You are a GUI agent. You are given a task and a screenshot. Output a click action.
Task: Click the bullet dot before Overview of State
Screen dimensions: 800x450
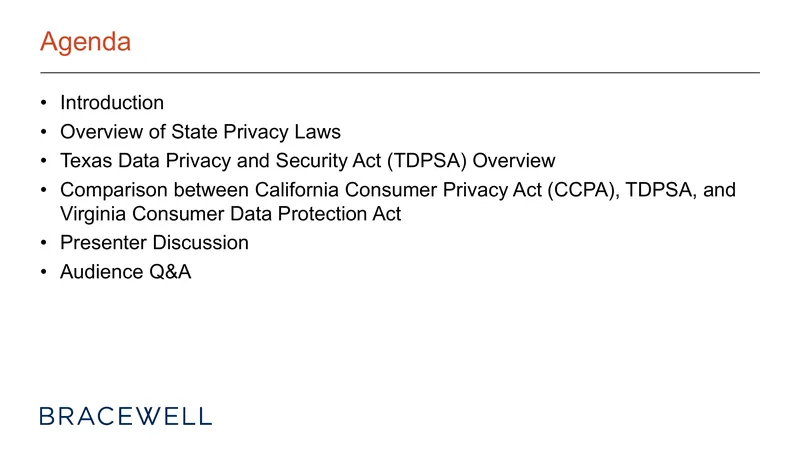tap(44, 132)
